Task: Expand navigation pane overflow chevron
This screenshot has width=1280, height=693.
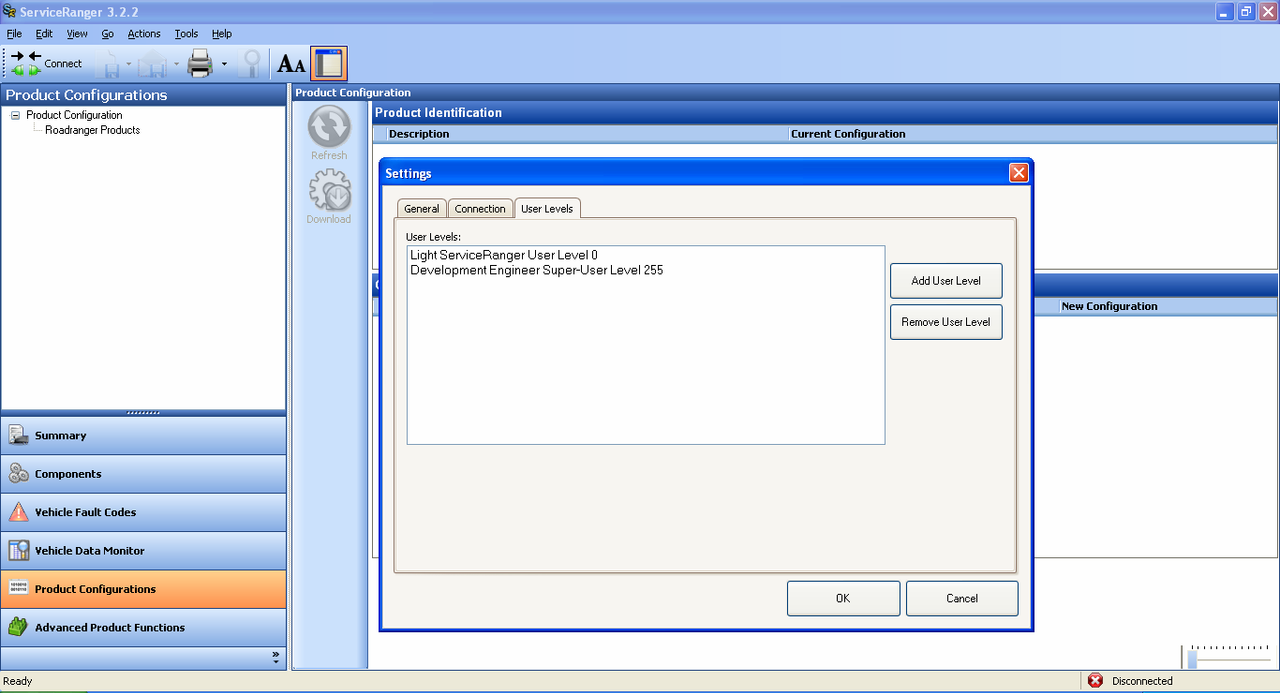Action: tap(276, 658)
